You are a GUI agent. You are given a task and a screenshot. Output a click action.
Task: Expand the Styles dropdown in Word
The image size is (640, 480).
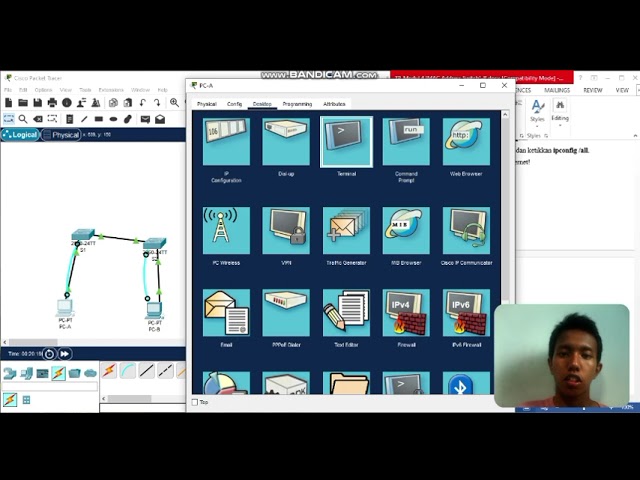click(537, 113)
